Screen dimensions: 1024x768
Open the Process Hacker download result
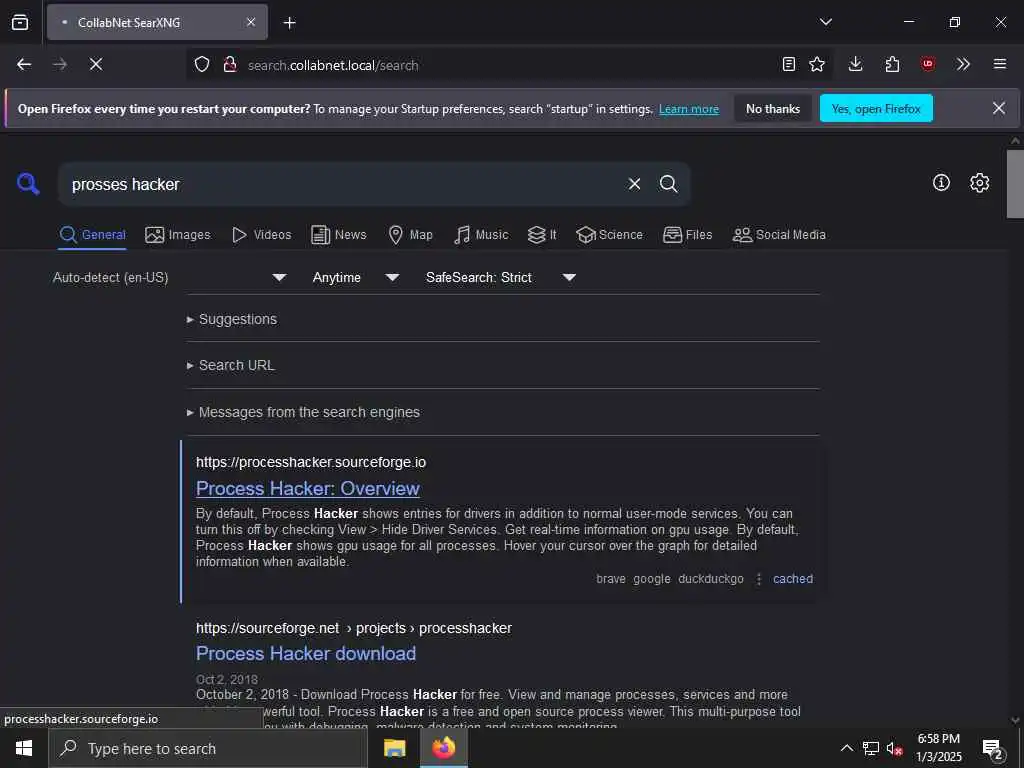pos(306,654)
